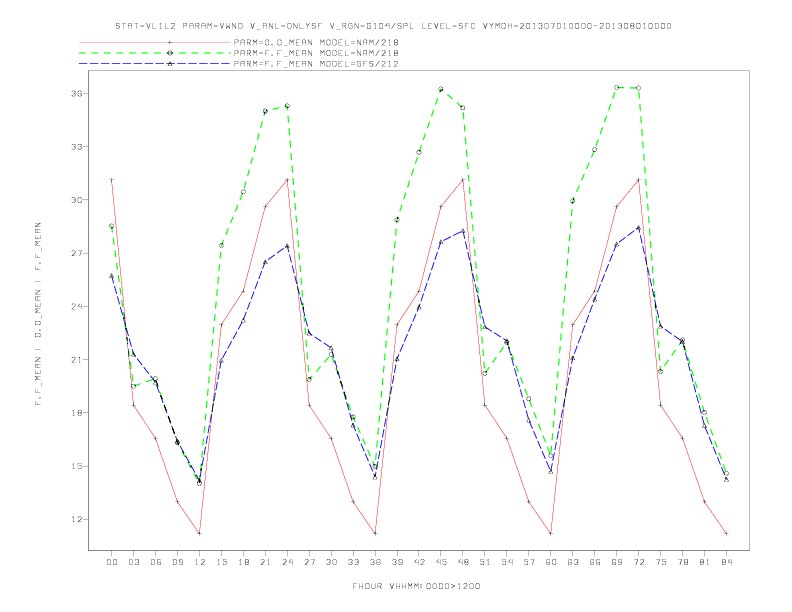This screenshot has width=792, height=612.
Task: Click x-axis tick label 27
Action: 309,562
